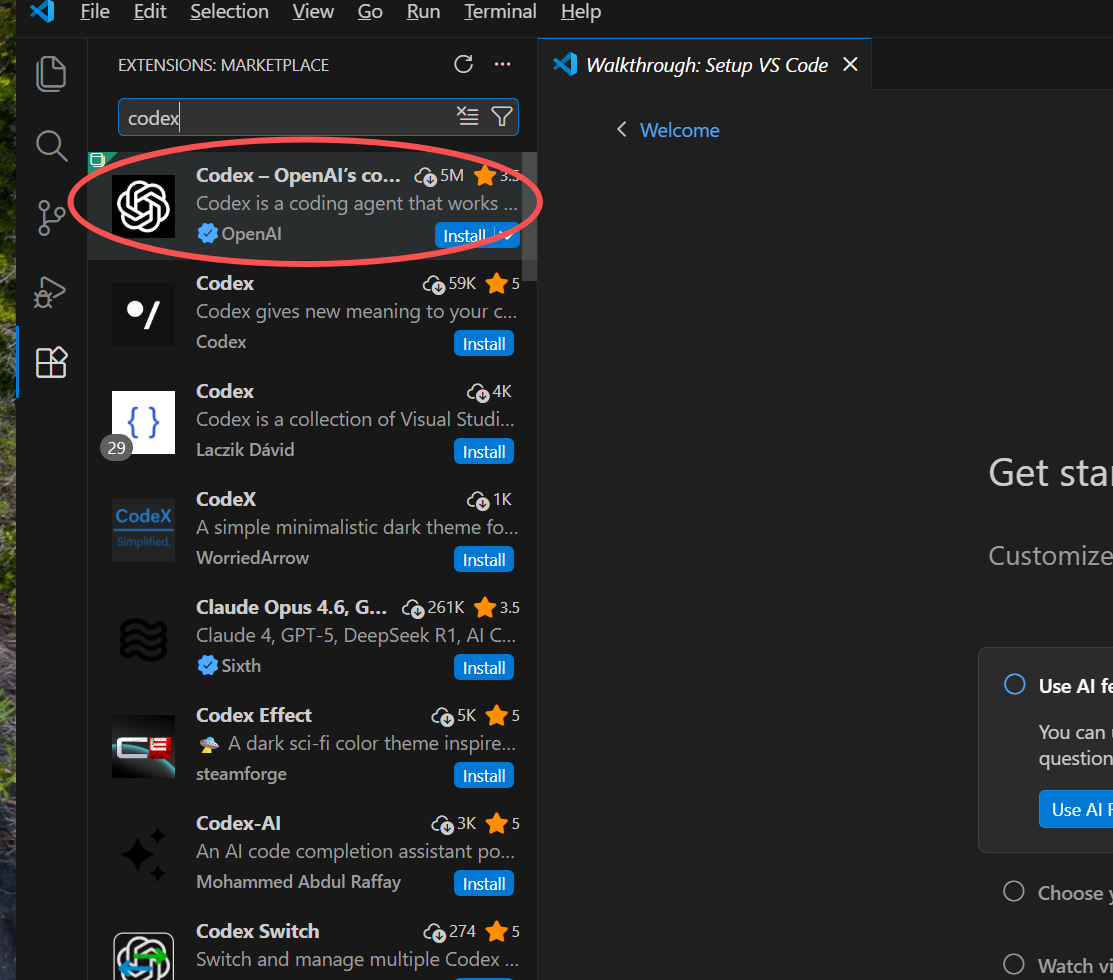
Task: Open Codex – OpenAI's co... extension title
Action: click(x=298, y=175)
